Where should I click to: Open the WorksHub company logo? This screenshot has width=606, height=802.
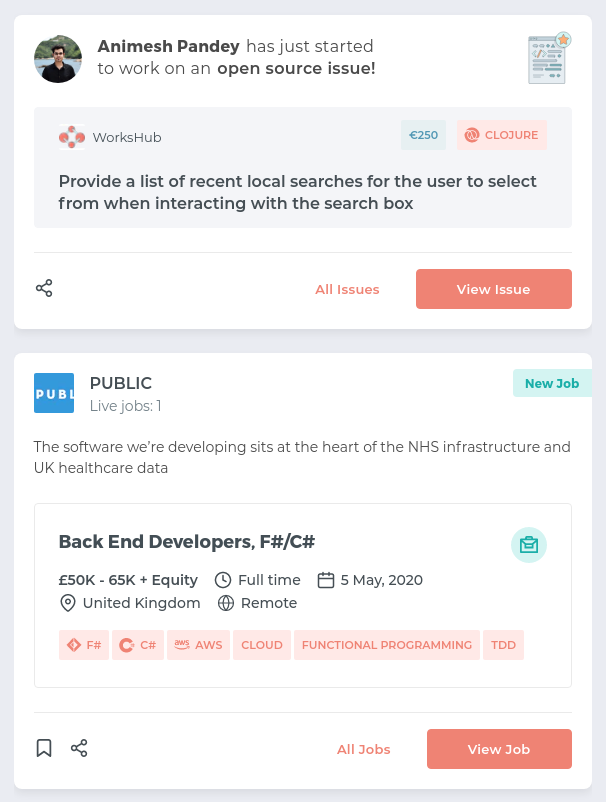click(72, 137)
